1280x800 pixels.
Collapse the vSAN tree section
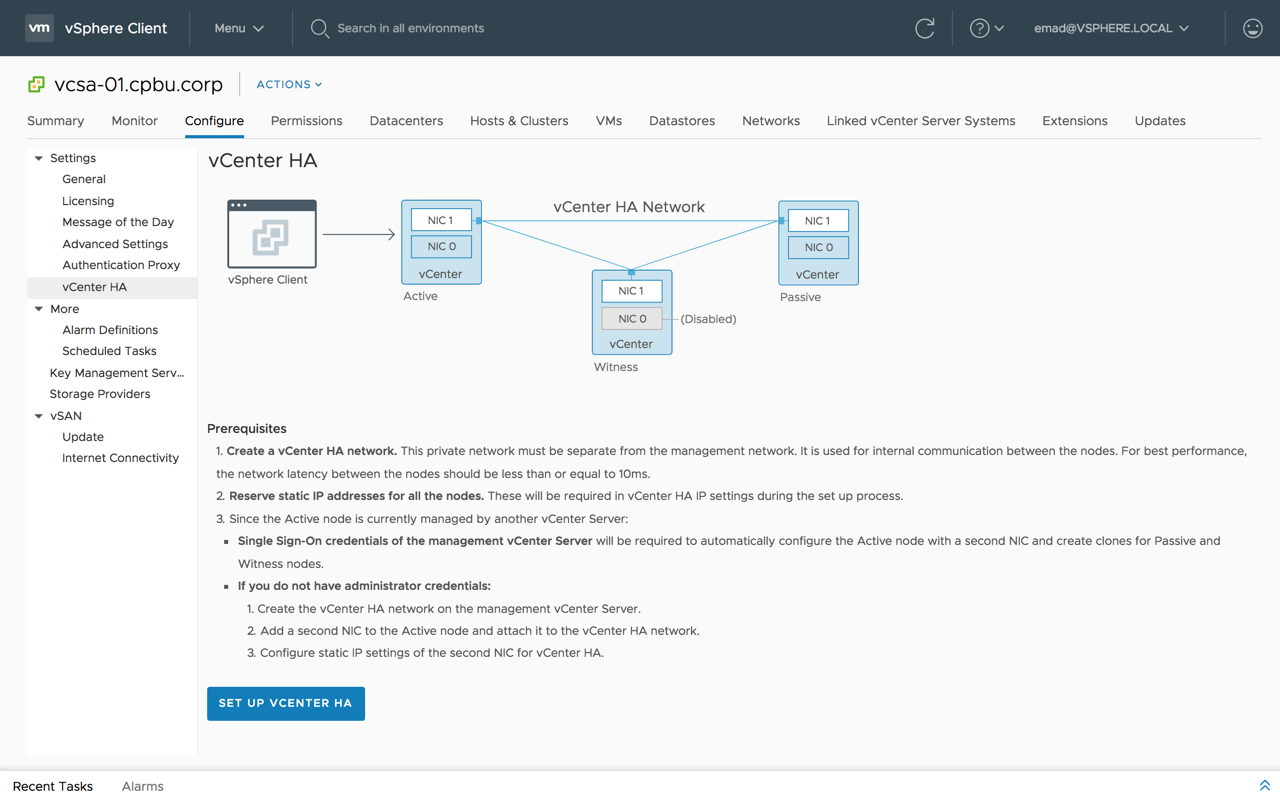click(x=39, y=416)
